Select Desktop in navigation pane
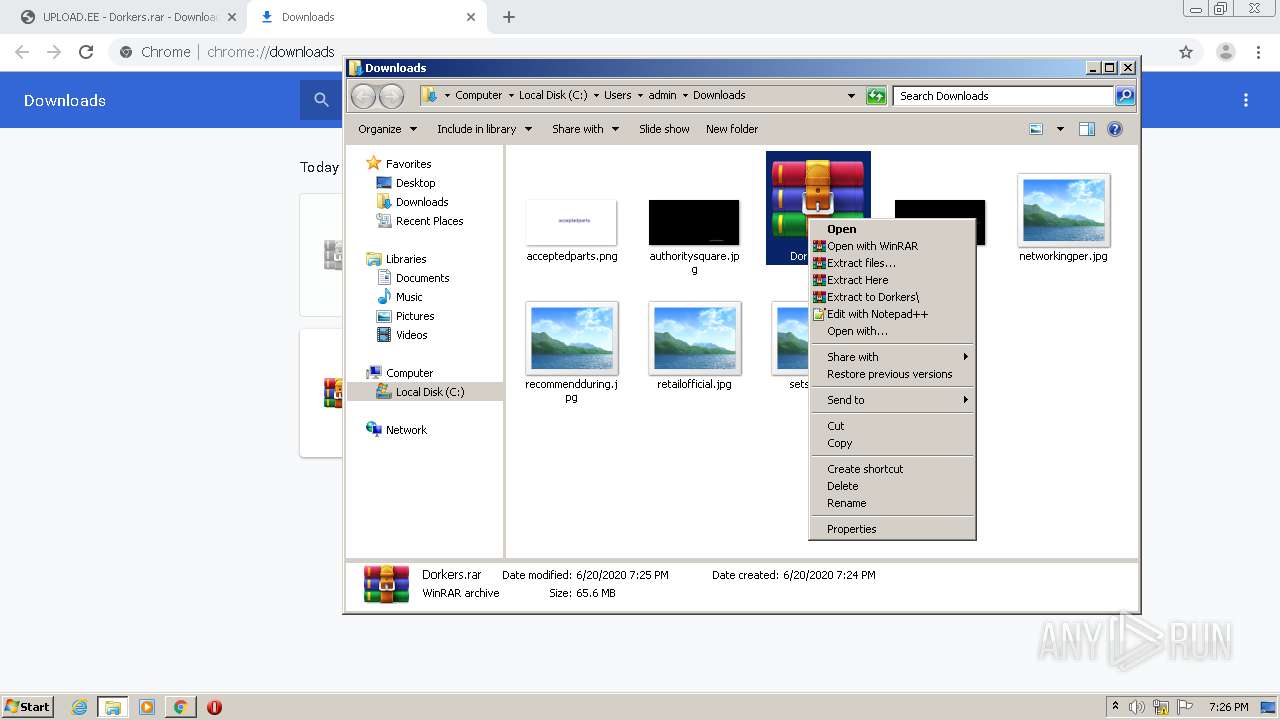Image resolution: width=1280 pixels, height=720 pixels. pyautogui.click(x=415, y=183)
